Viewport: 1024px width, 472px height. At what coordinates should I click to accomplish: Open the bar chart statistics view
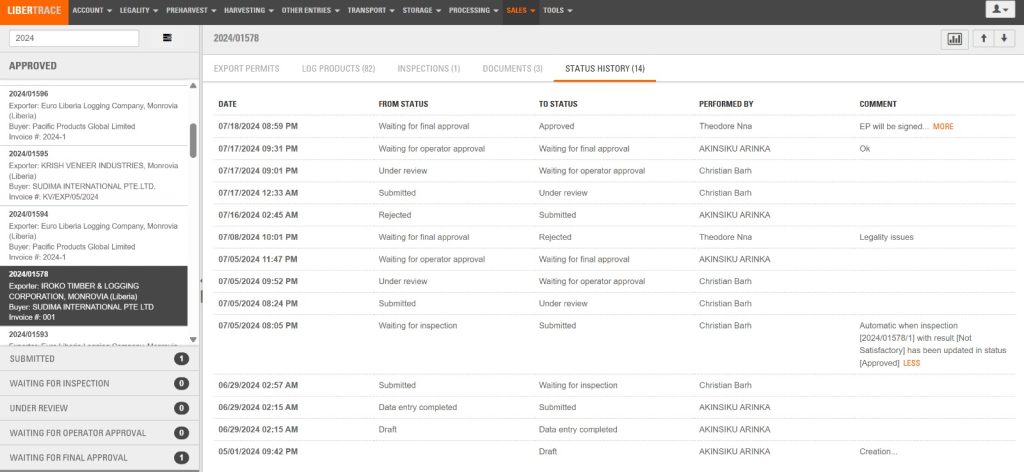954,39
